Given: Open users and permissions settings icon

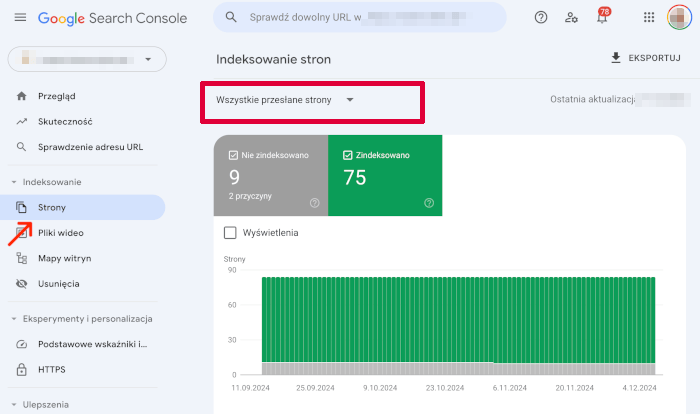Looking at the screenshot, I should (571, 17).
